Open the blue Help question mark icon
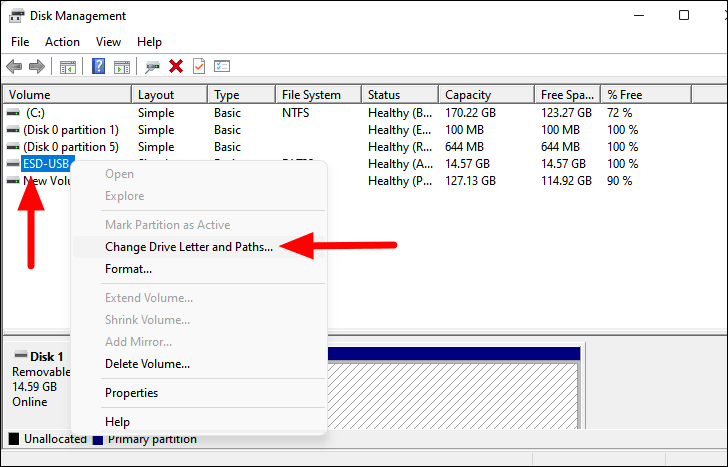The image size is (728, 467). [x=98, y=66]
